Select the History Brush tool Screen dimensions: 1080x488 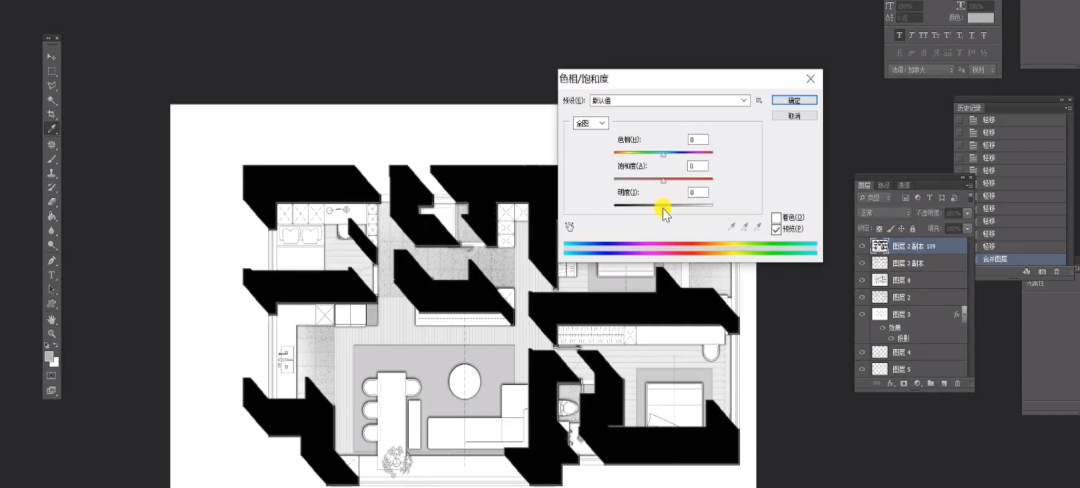pyautogui.click(x=52, y=188)
